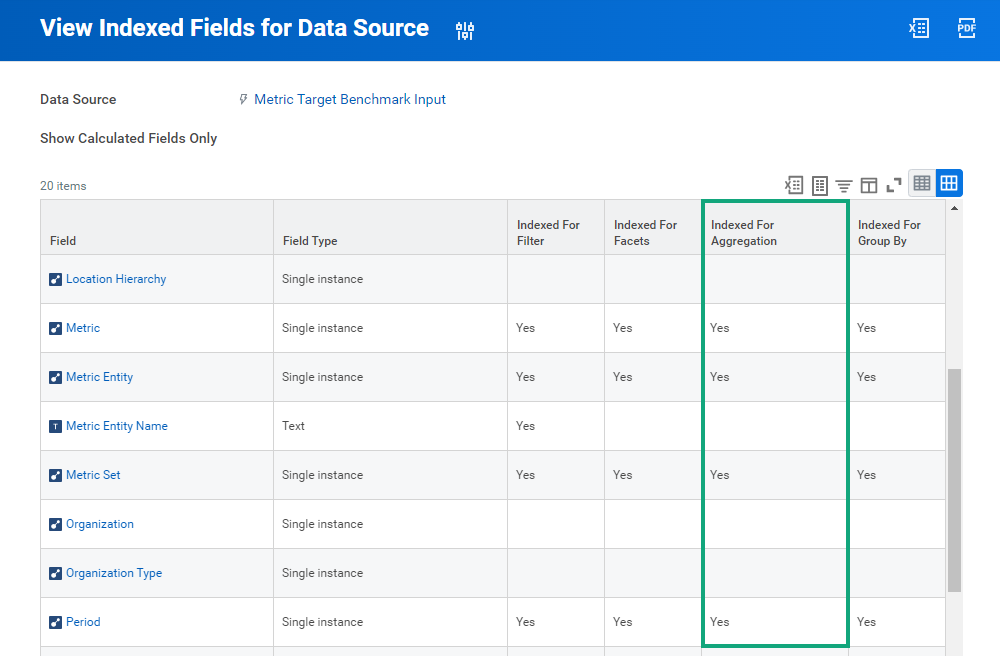Click Location Hierarchy single-instance field icon
Viewport: 1000px width, 656px height.
coord(55,279)
